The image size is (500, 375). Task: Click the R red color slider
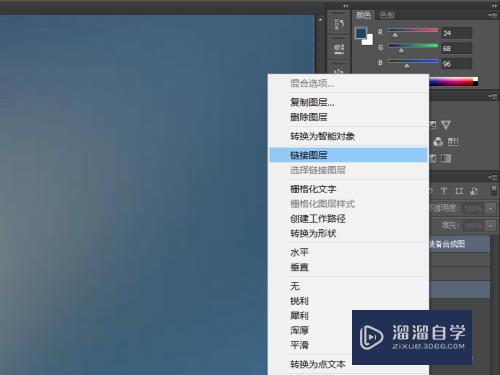413,31
